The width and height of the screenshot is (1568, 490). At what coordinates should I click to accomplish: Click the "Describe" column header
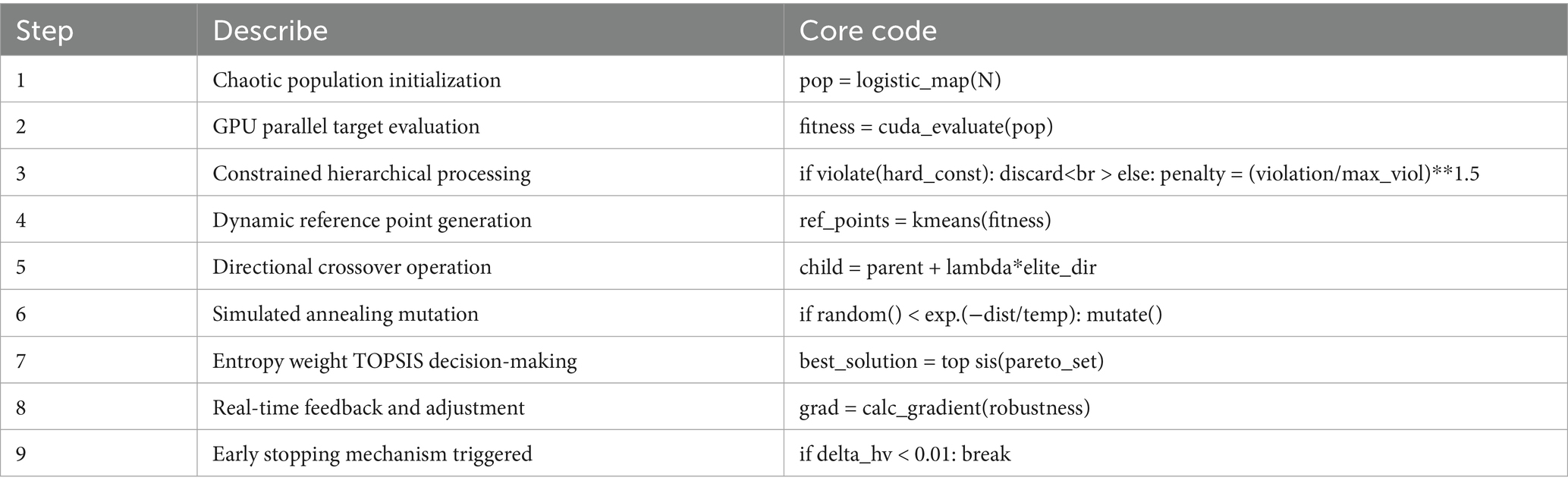[270, 31]
